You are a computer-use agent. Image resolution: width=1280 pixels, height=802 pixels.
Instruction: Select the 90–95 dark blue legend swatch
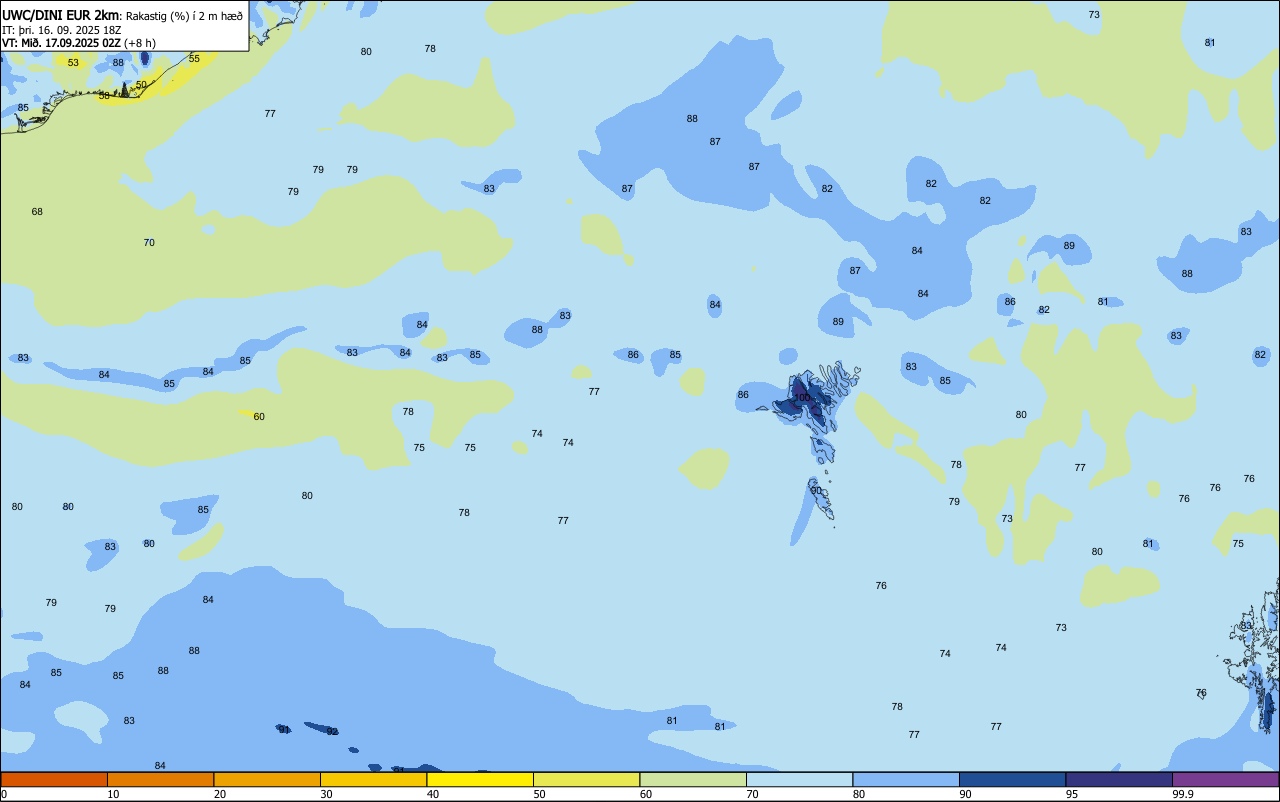1012,779
